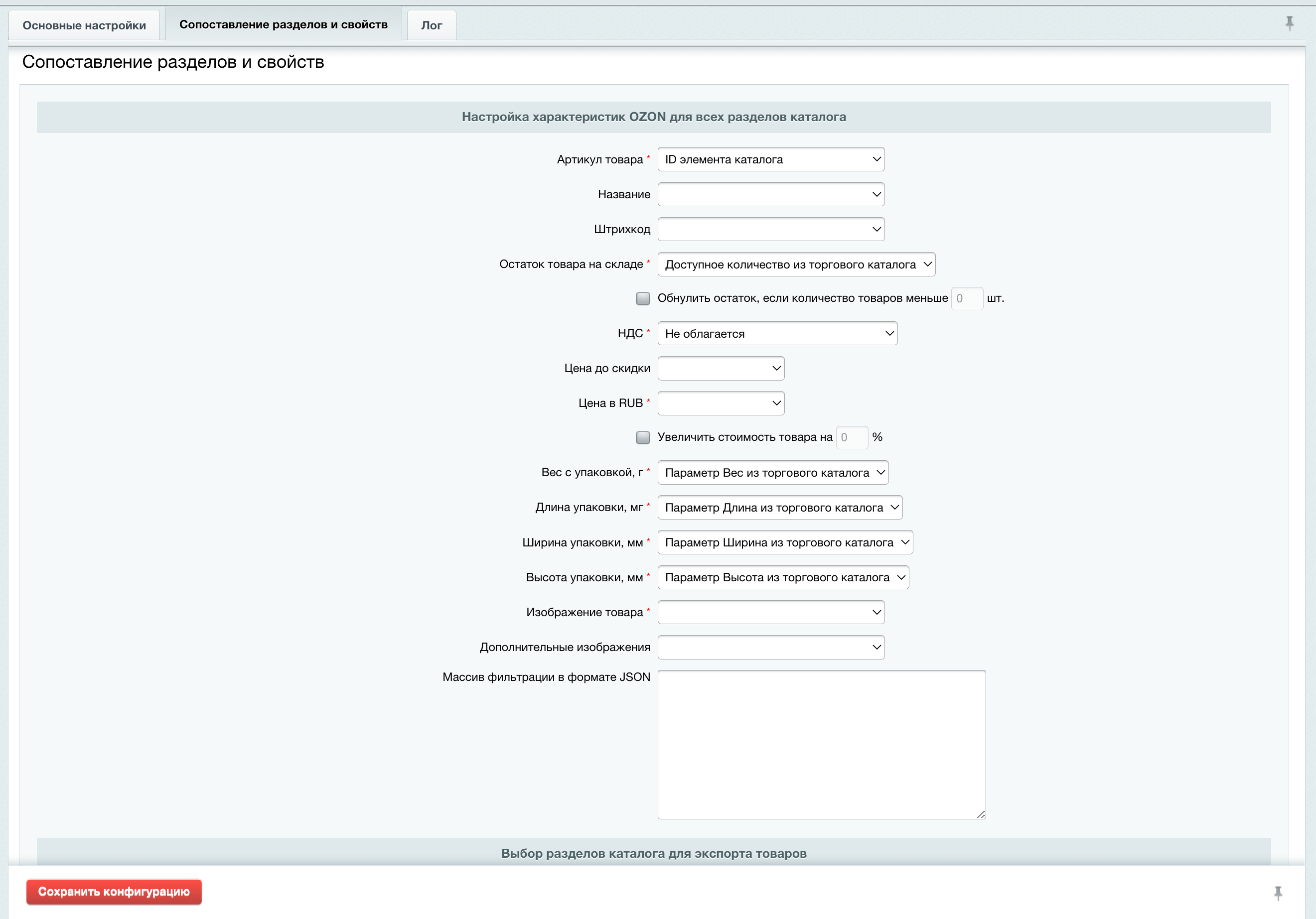The image size is (1316, 919).
Task: Click the percent increase input field
Action: point(851,438)
